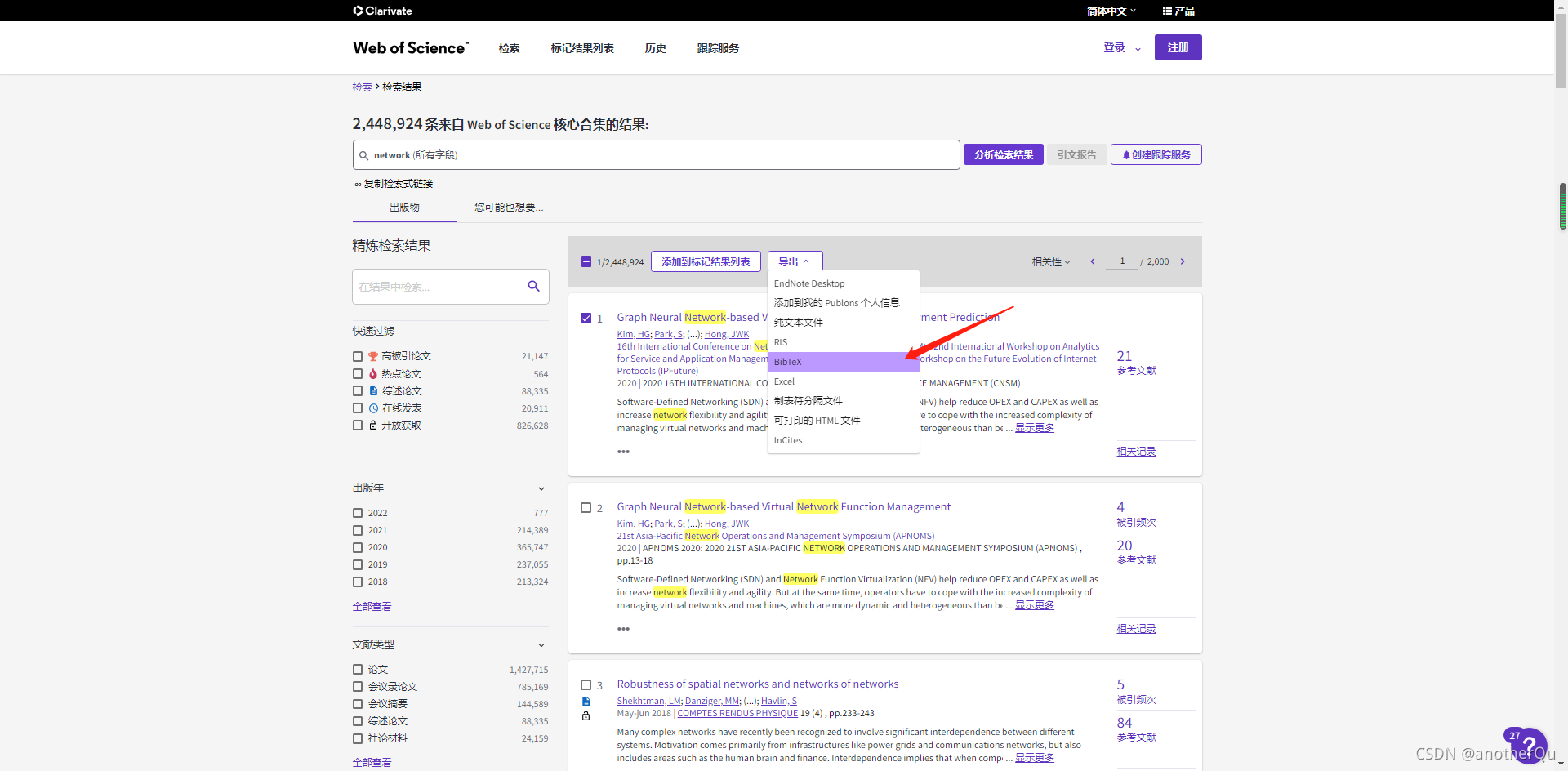
Task: Click 全部查看 under publication years
Action: (x=372, y=607)
